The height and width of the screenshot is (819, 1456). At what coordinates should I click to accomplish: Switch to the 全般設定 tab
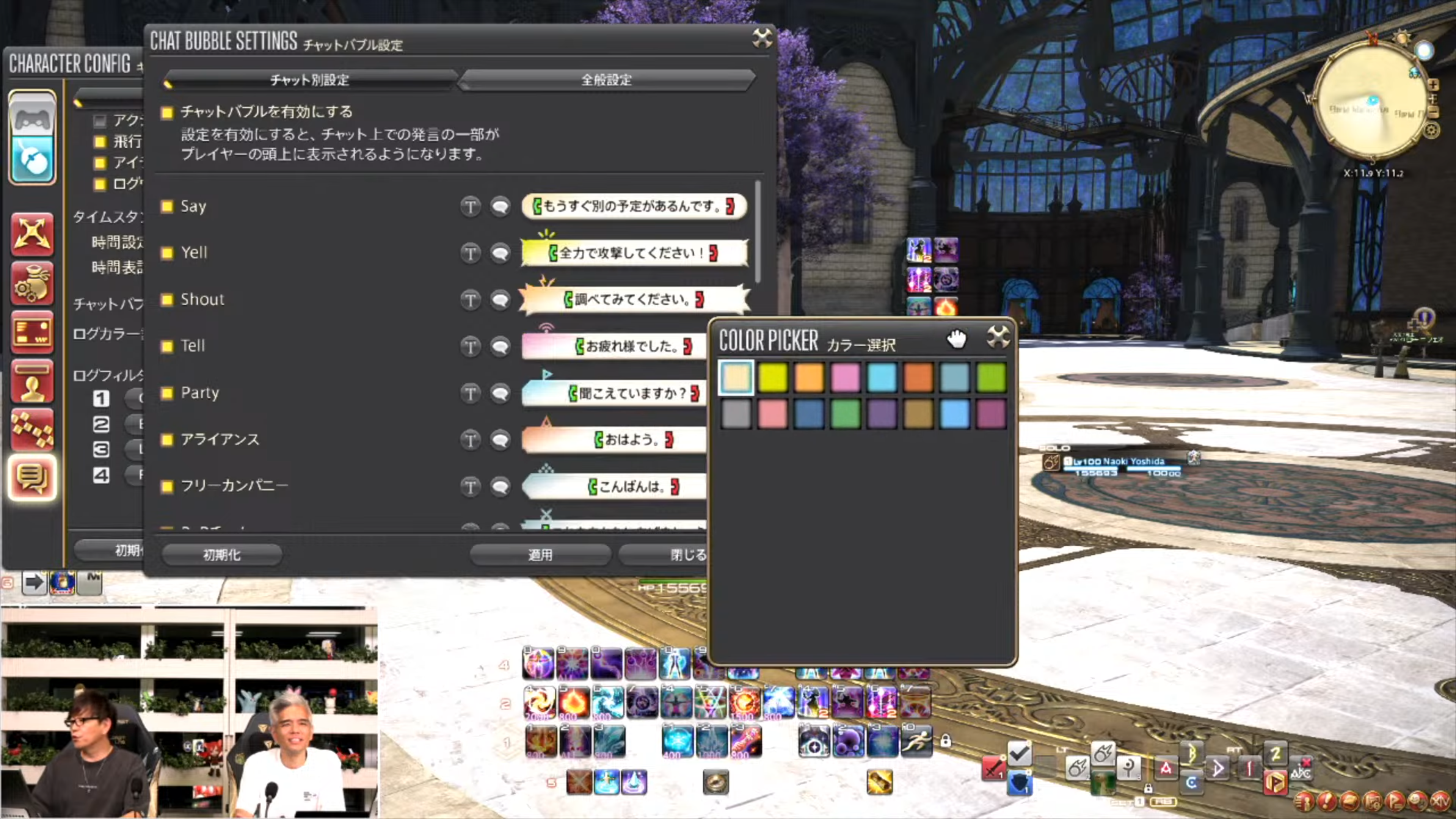click(x=607, y=80)
